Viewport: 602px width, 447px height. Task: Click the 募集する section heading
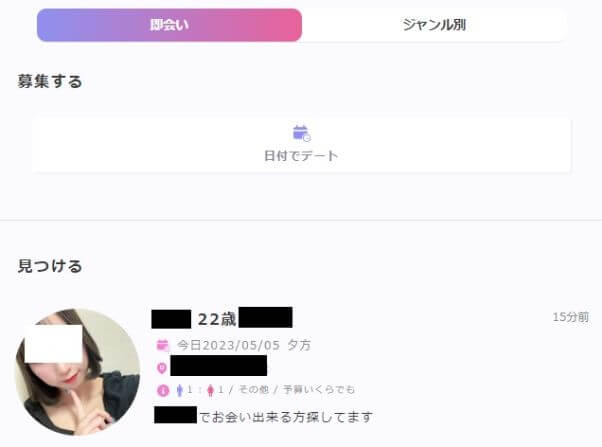click(x=50, y=81)
